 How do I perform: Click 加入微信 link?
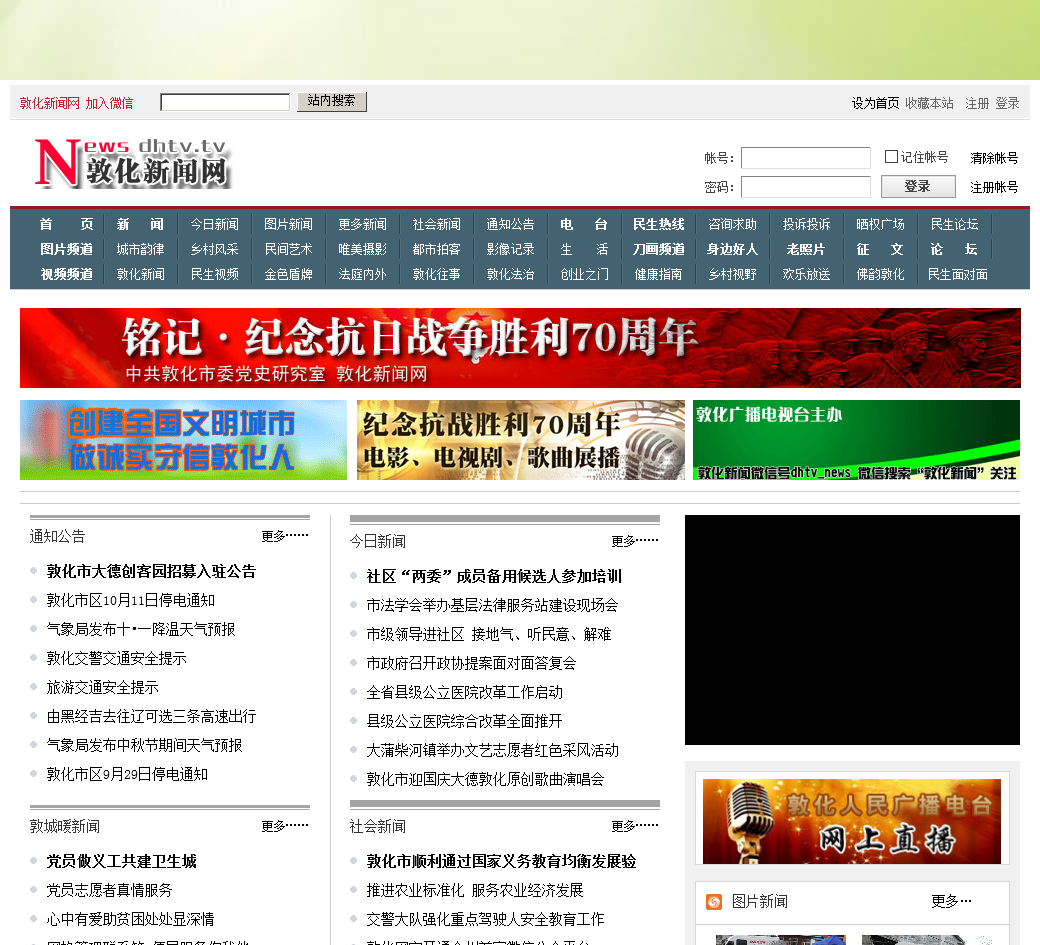[x=109, y=103]
